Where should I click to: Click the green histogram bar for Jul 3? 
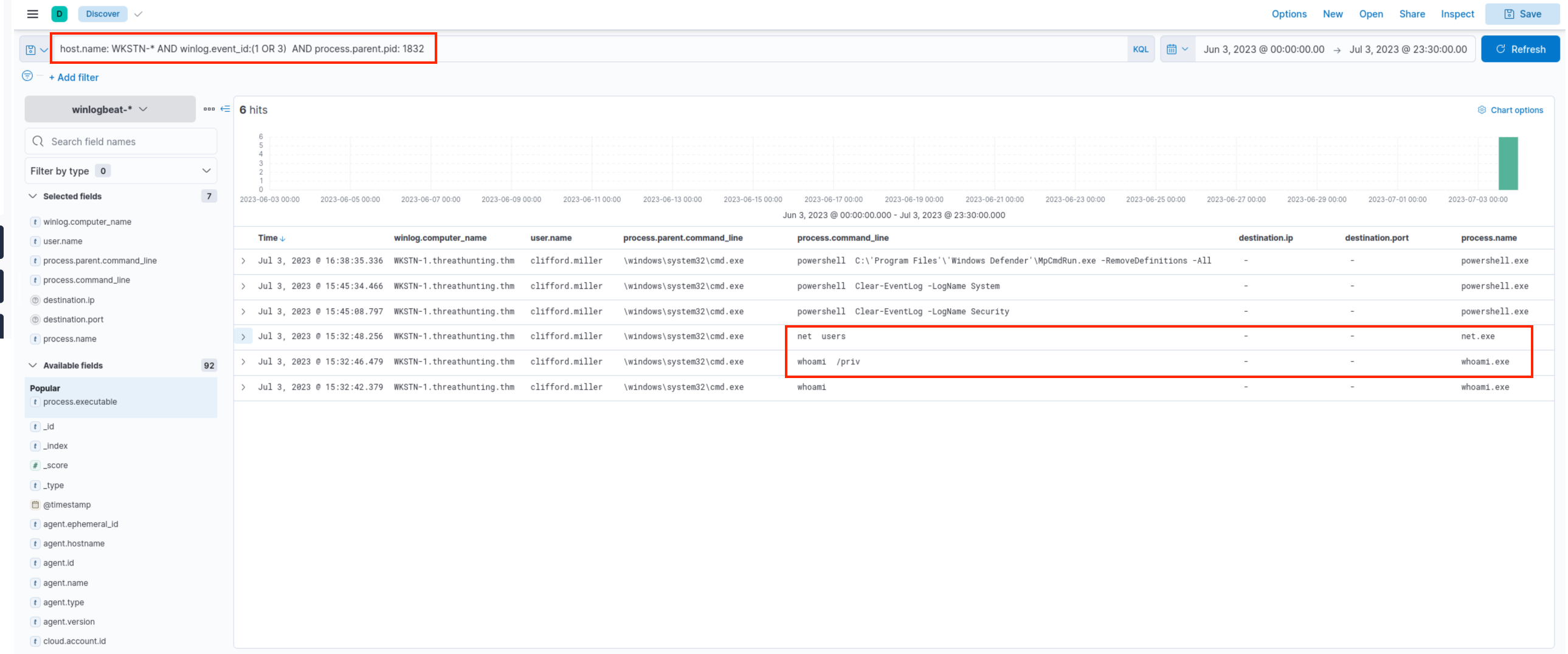(x=1508, y=163)
